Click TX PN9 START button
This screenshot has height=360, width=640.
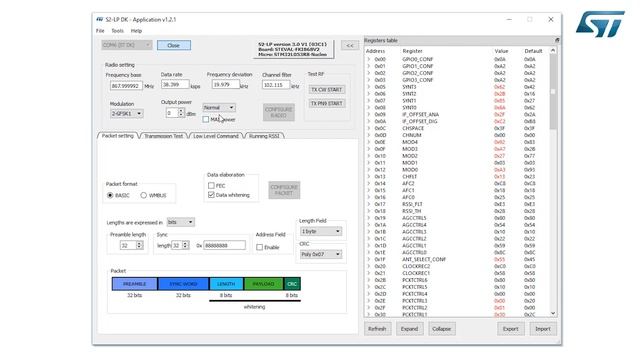pos(326,103)
